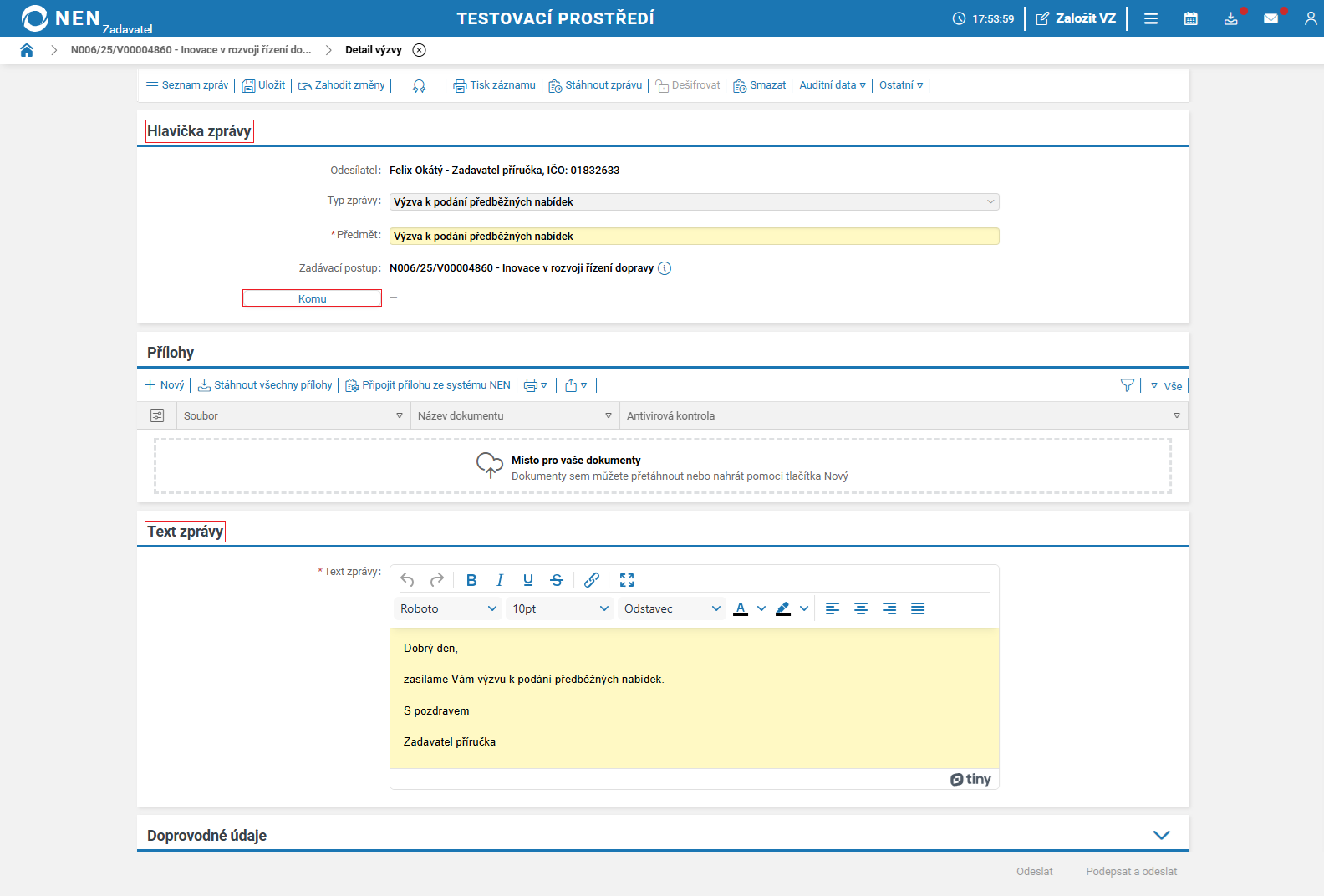The width and height of the screenshot is (1324, 896).
Task: Click the Uložit button
Action: 263,85
